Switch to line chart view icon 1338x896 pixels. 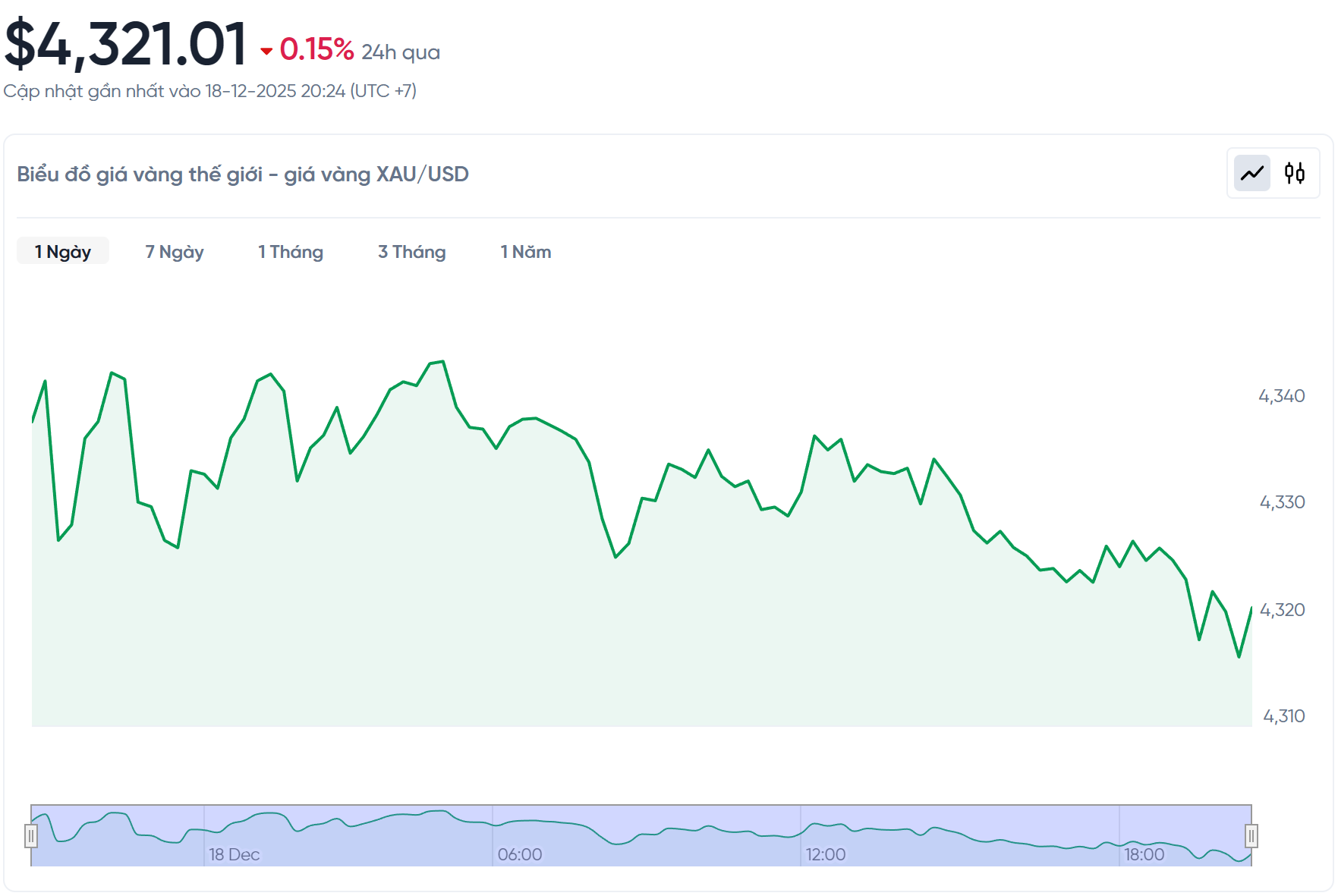tap(1251, 174)
